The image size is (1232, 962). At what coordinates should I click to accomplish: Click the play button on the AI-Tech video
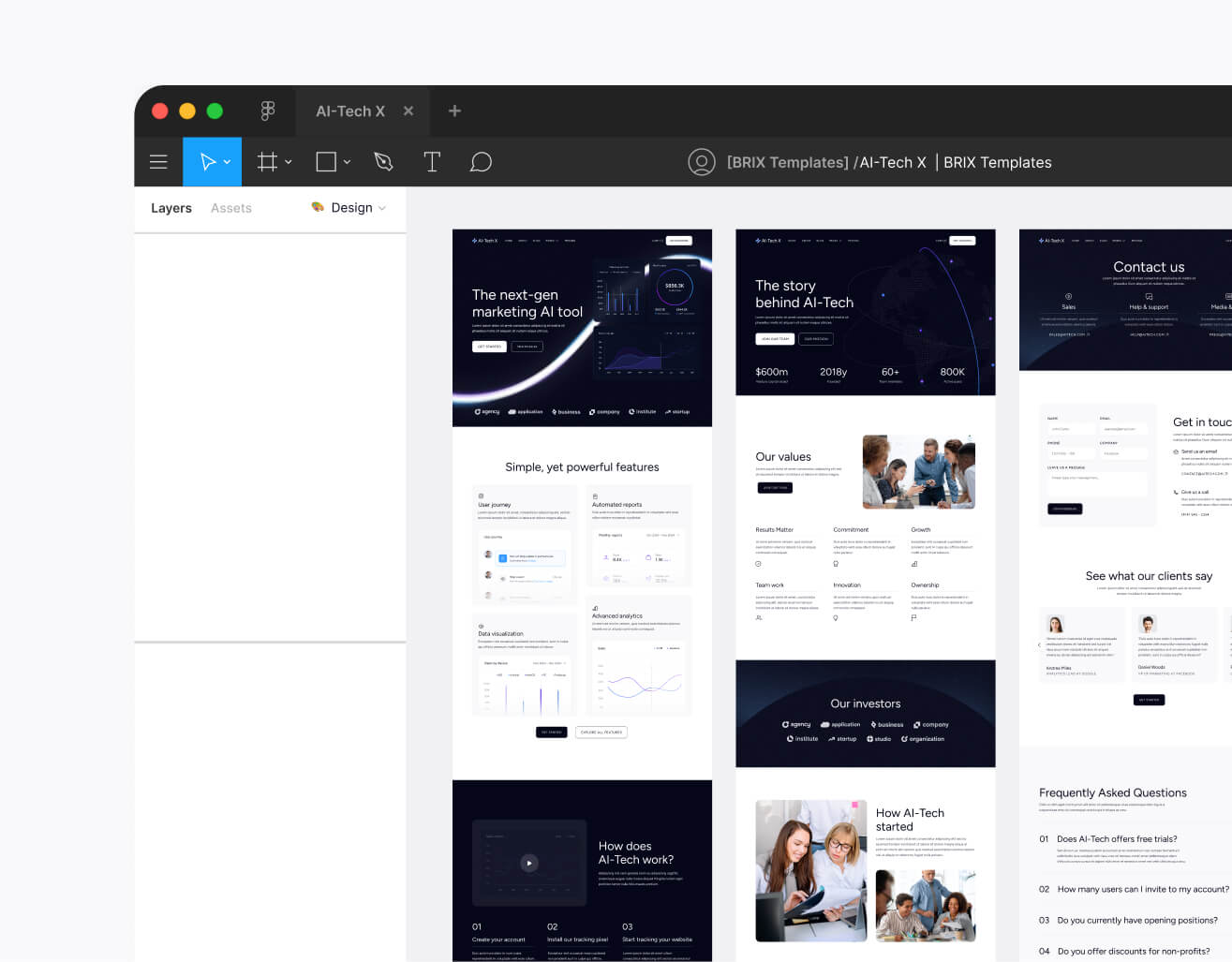(x=528, y=863)
